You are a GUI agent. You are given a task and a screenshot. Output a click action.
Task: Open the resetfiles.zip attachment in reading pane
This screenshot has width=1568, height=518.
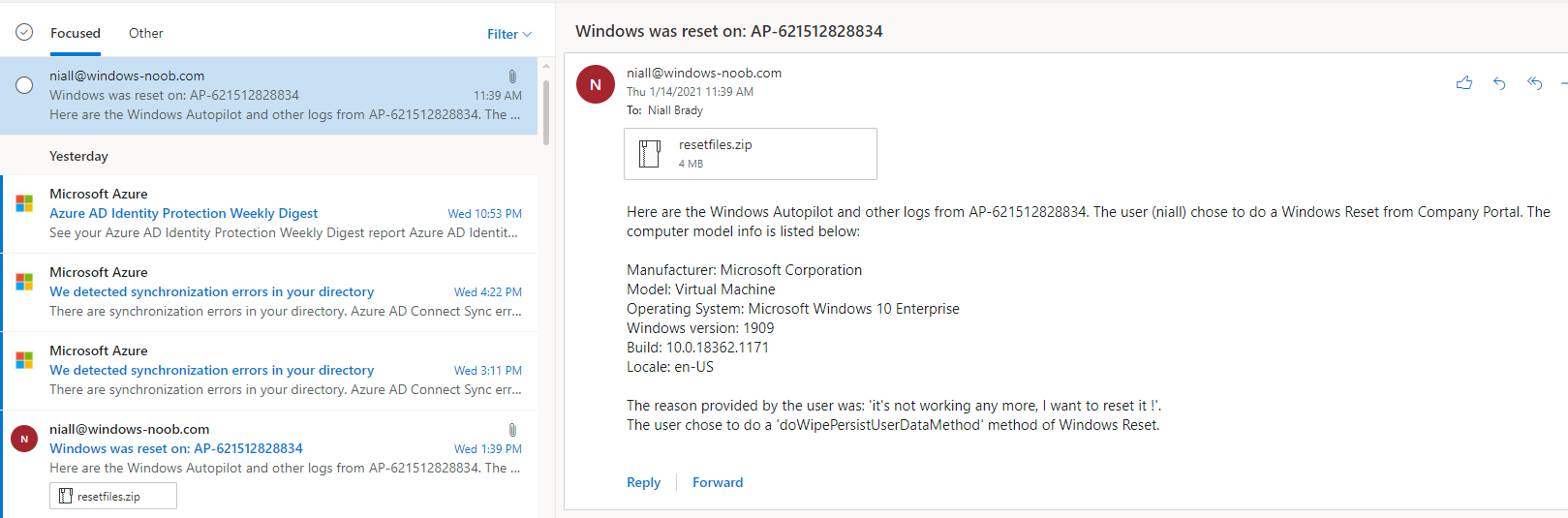pos(751,154)
